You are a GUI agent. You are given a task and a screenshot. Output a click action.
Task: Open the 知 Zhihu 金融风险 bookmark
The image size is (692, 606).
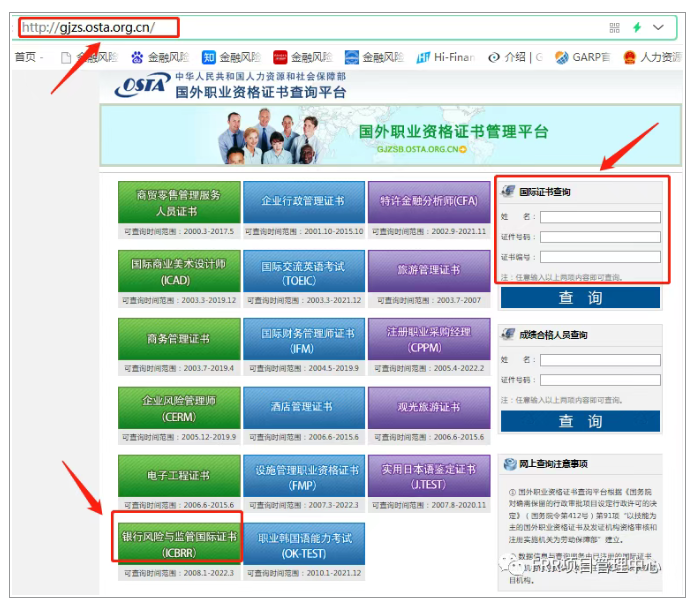click(x=231, y=57)
